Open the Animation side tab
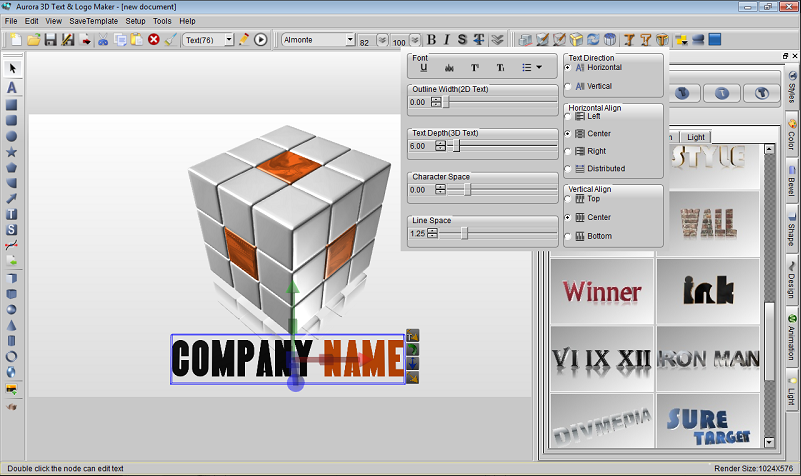 792,337
